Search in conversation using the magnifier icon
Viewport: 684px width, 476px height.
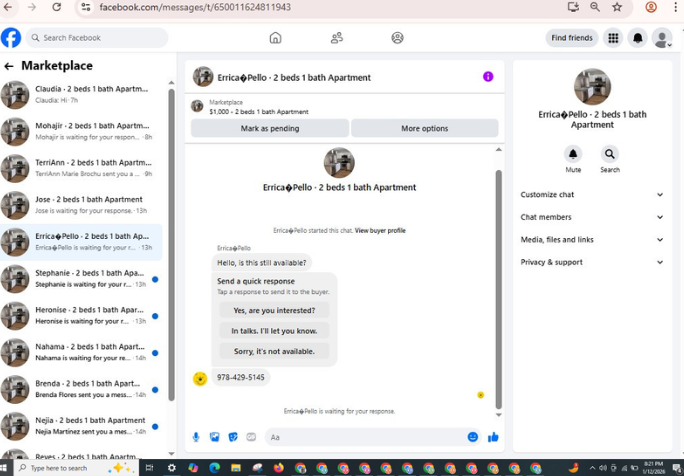point(609,154)
